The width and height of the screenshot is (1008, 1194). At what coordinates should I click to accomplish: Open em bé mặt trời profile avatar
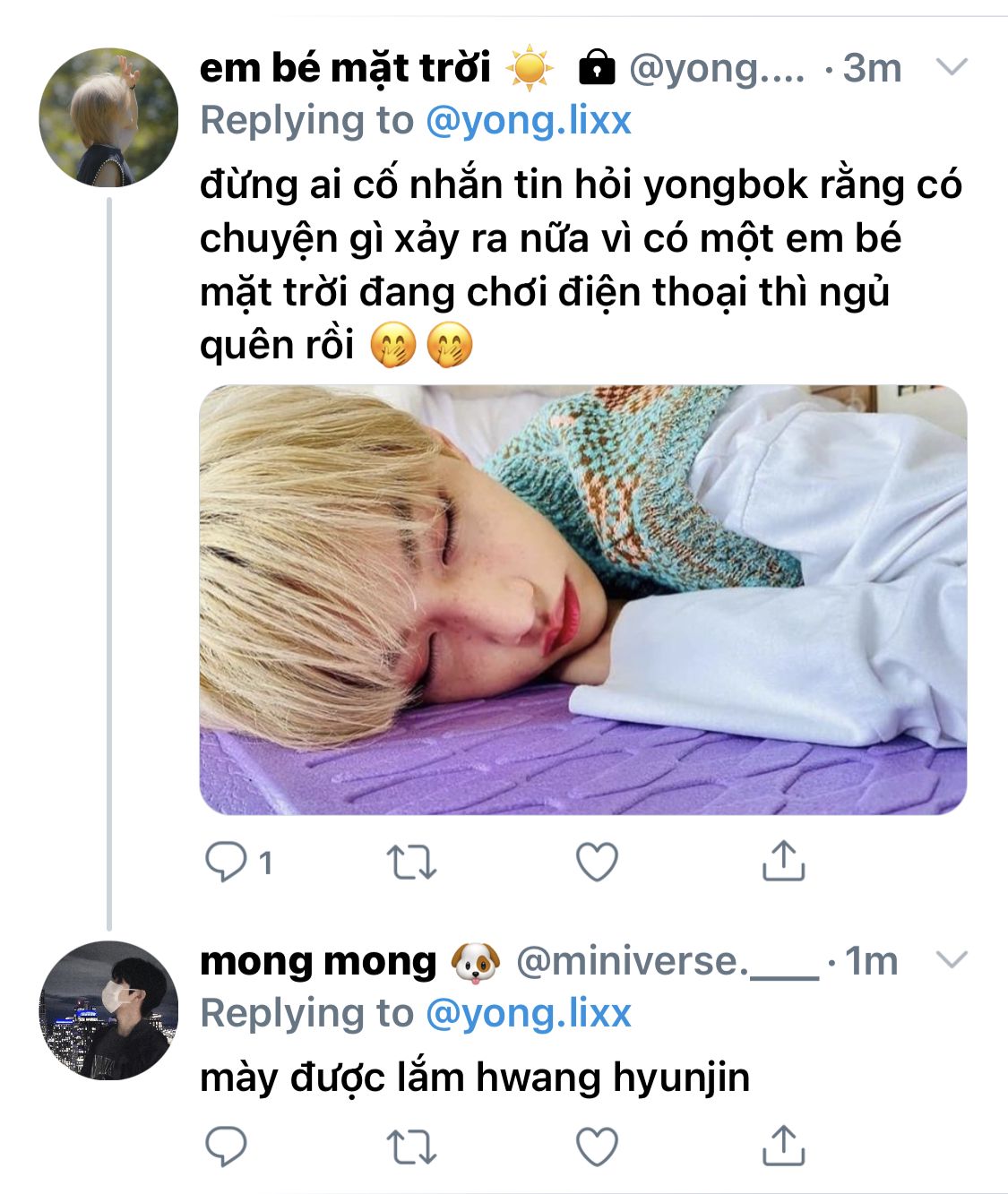[x=108, y=117]
